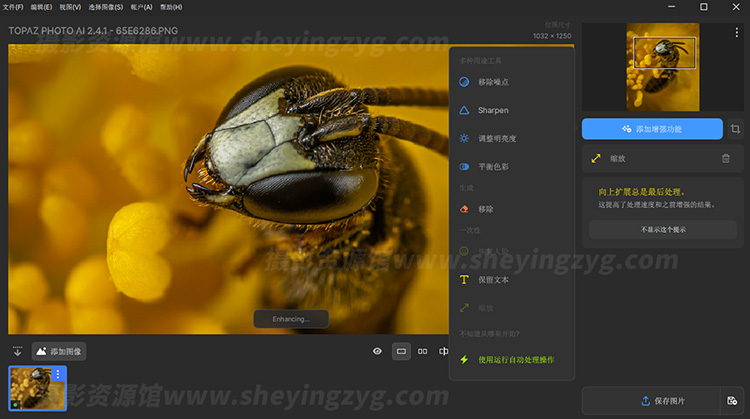Pick the Adjust Lighting (调整明亮度) option
The image size is (750, 419).
[x=496, y=138]
